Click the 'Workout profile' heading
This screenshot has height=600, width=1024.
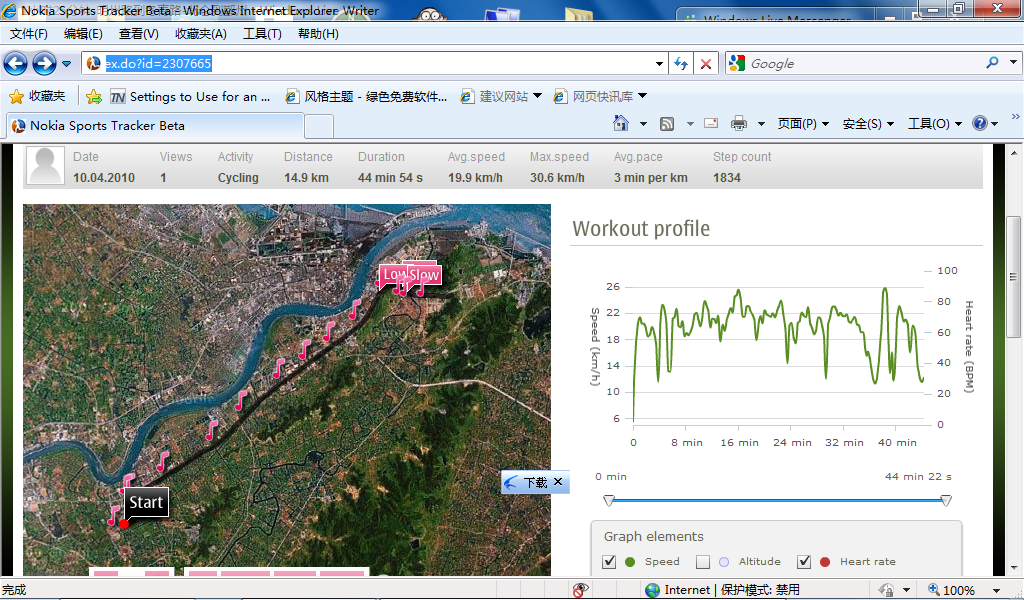[x=641, y=229]
